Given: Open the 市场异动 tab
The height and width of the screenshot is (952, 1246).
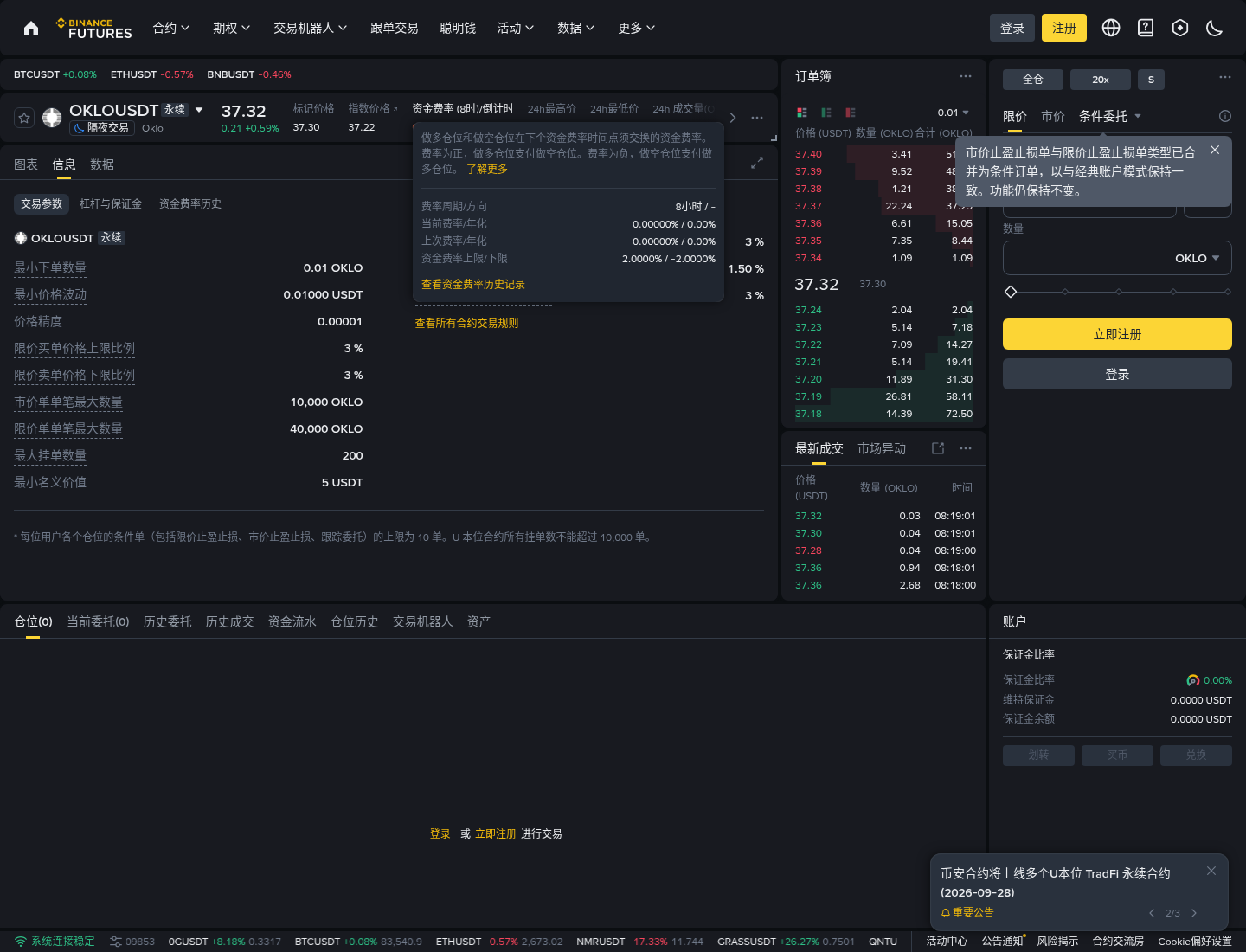Looking at the screenshot, I should tap(882, 448).
